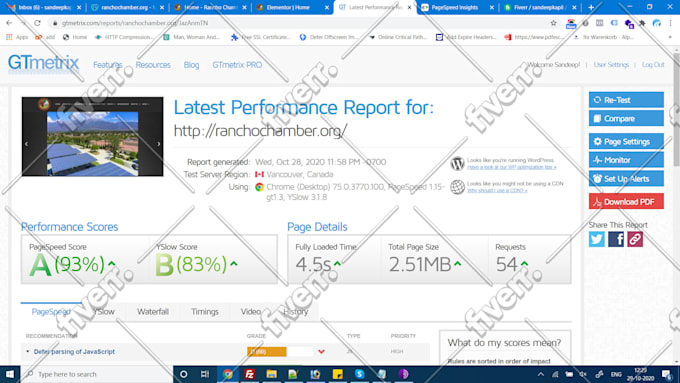Click the site screenshot thumbnail

93,137
